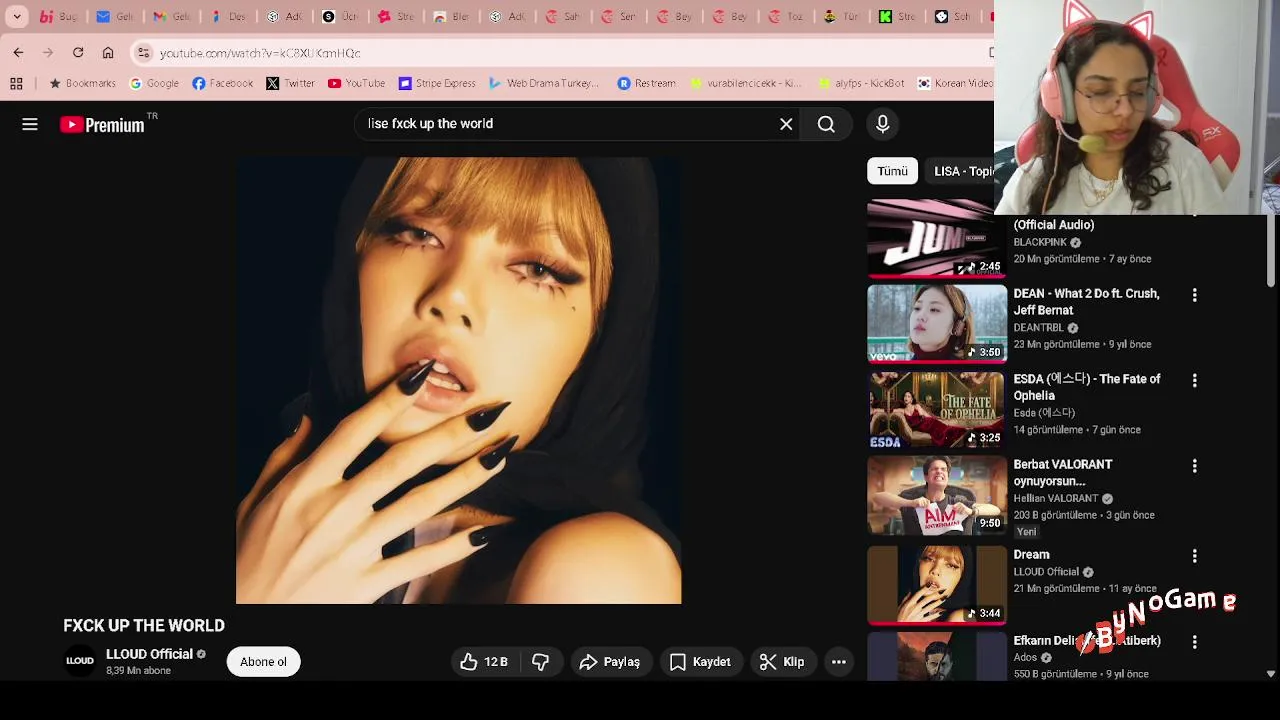
Task: Create a clip with Klip button
Action: tap(782, 662)
